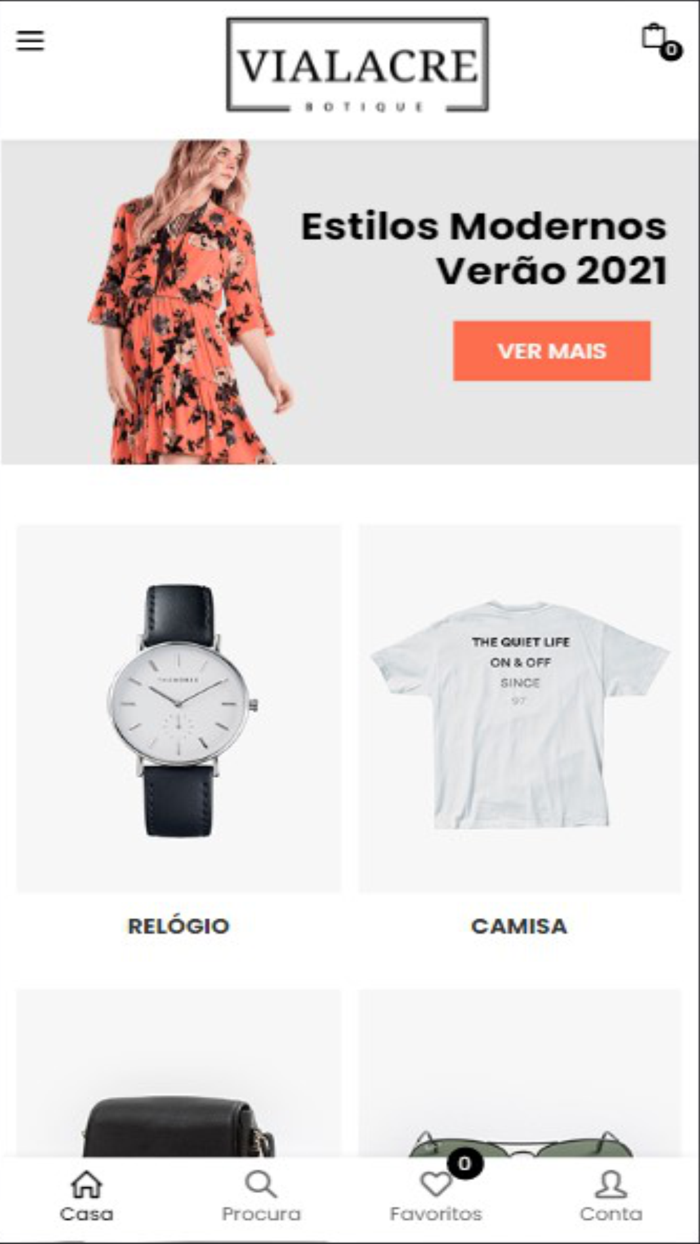Click the white t-shirt product image
The height and width of the screenshot is (1244, 700).
520,709
